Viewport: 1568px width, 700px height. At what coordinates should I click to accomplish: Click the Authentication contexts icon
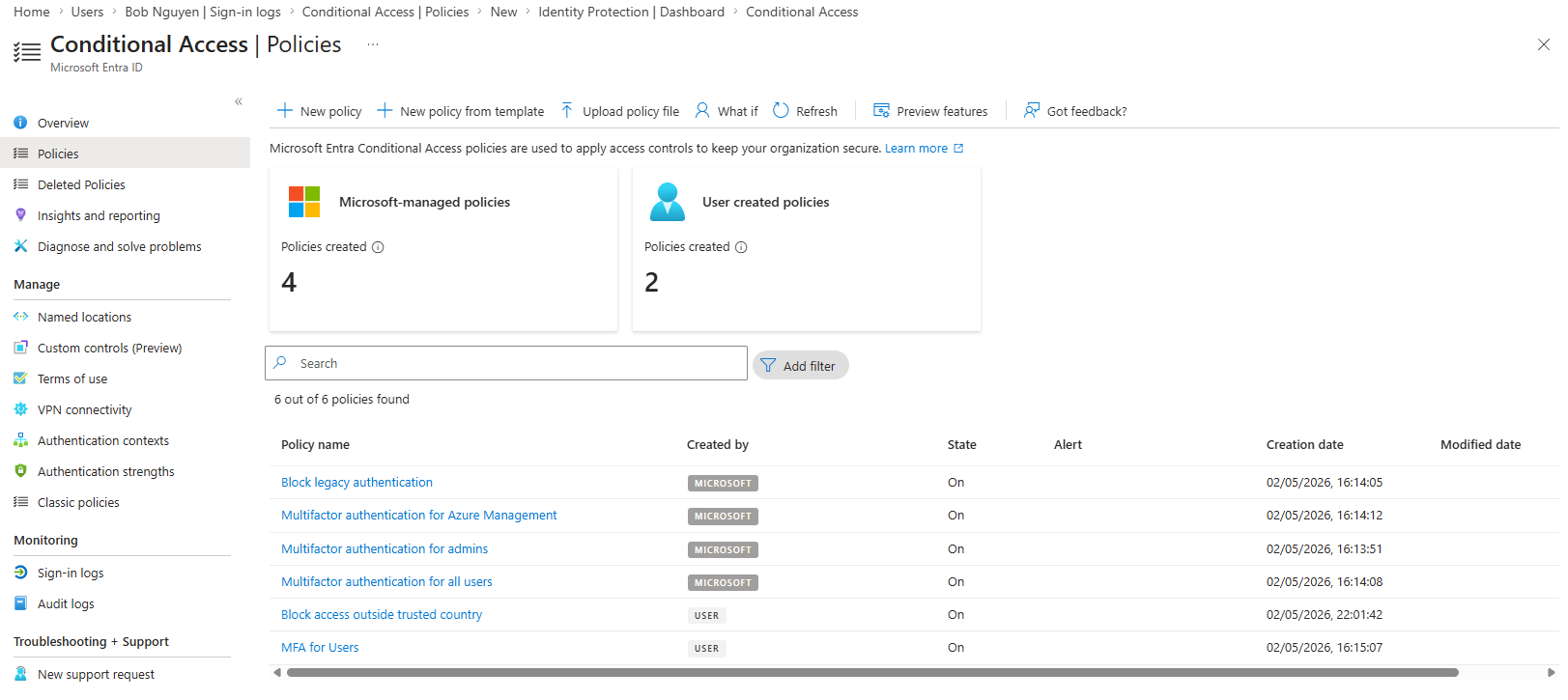tap(20, 440)
